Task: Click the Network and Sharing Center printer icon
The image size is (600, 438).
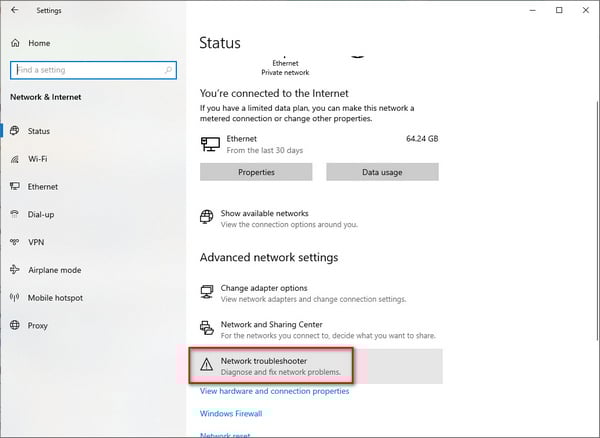Action: pos(207,328)
